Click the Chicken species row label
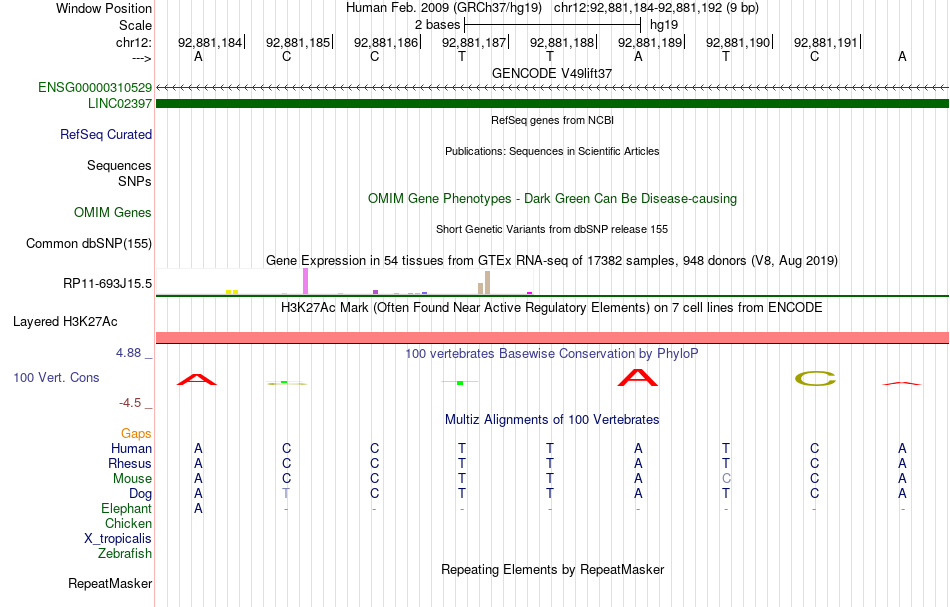 click(128, 523)
